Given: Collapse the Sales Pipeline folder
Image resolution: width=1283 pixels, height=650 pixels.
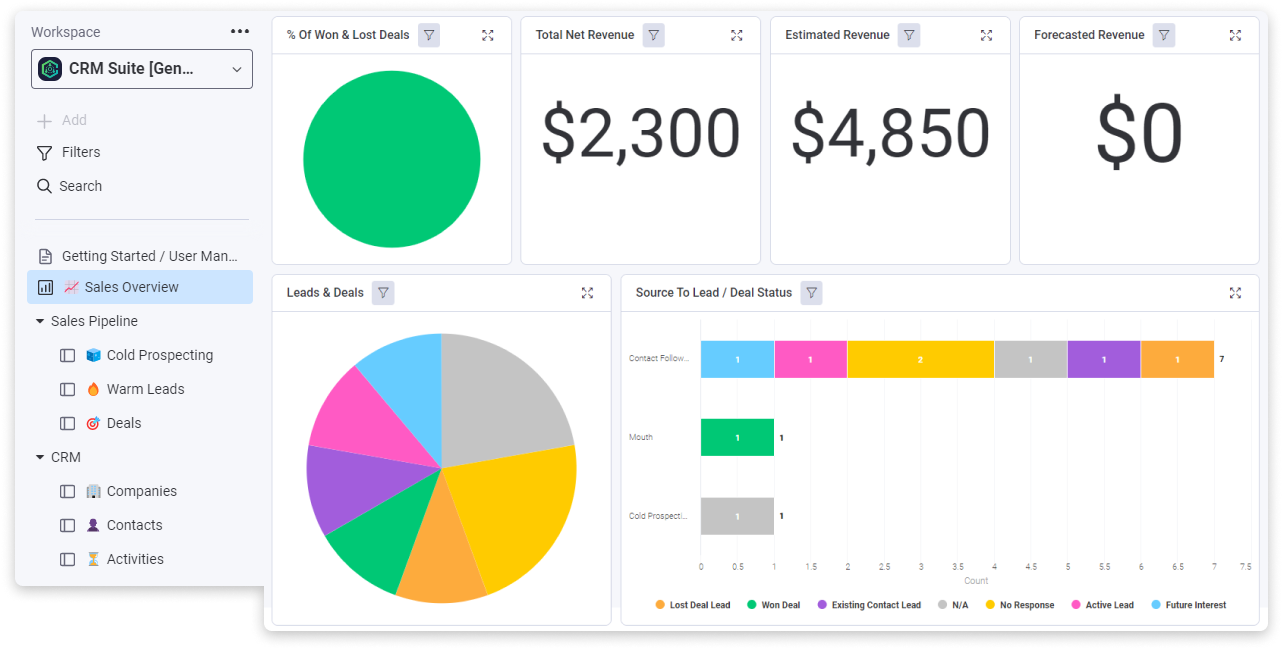Looking at the screenshot, I should (x=40, y=321).
